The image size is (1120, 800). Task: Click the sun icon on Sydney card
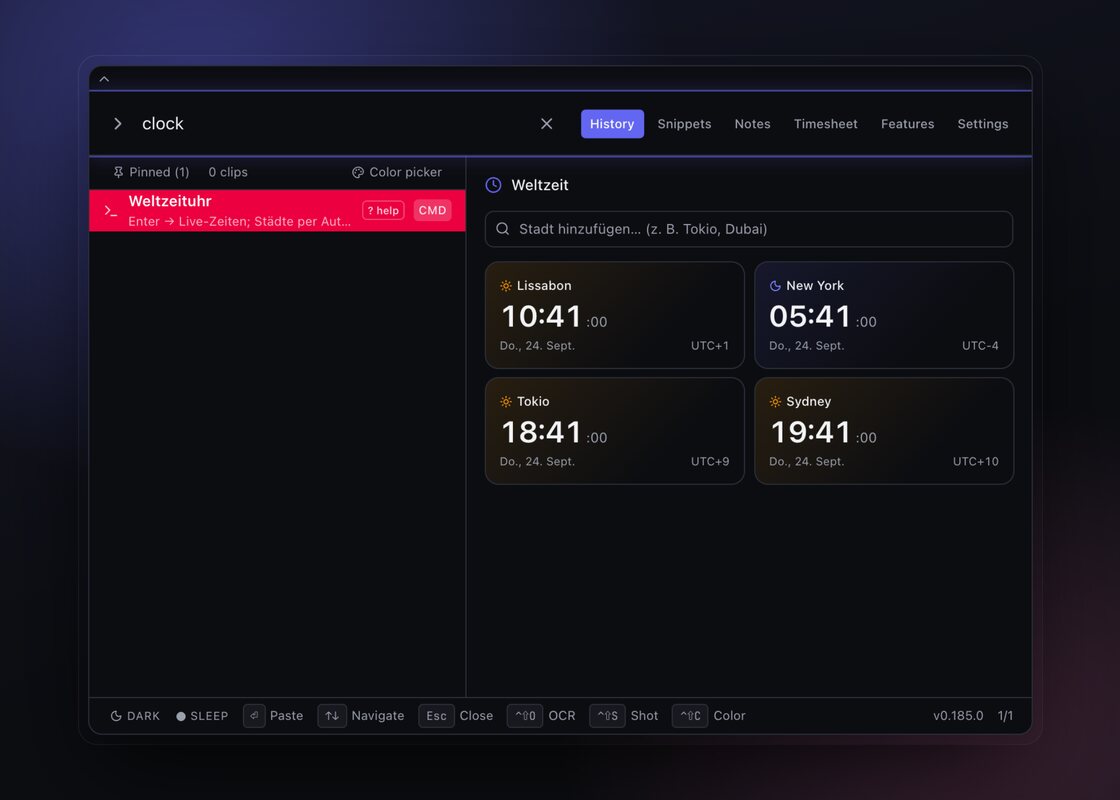pyautogui.click(x=775, y=401)
